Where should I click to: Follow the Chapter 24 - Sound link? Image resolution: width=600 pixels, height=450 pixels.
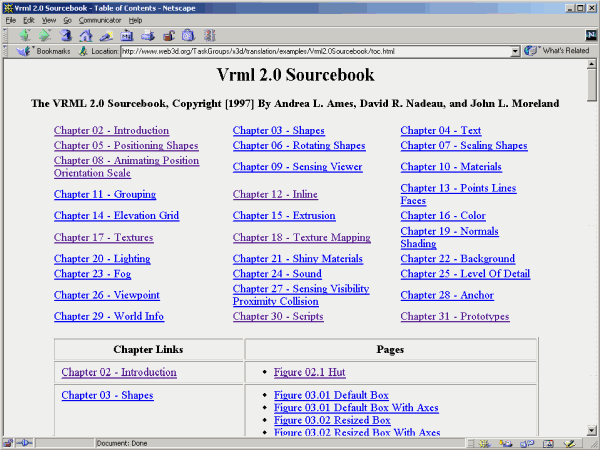point(277,274)
